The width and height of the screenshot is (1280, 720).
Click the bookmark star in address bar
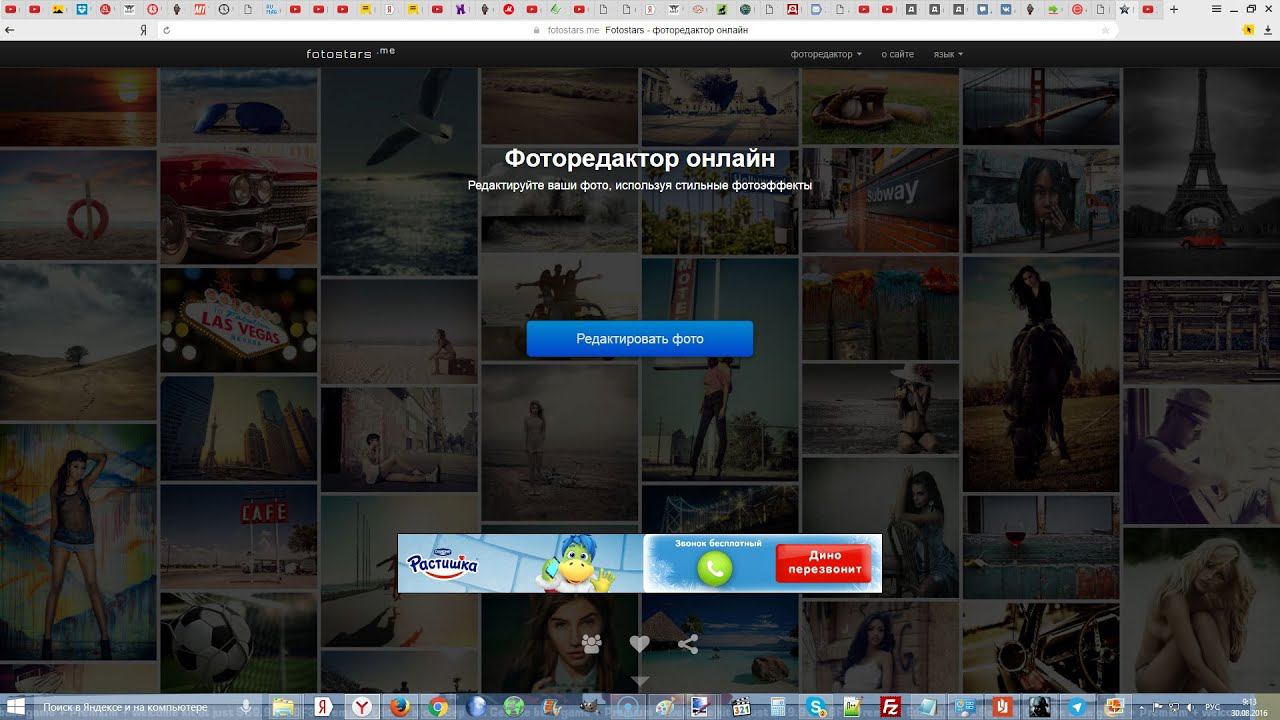(x=1105, y=30)
